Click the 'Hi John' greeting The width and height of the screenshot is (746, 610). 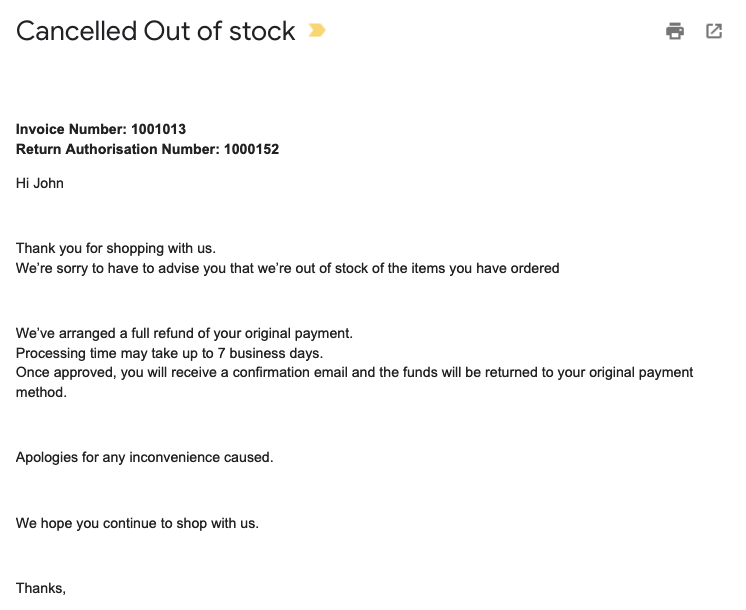click(x=39, y=183)
